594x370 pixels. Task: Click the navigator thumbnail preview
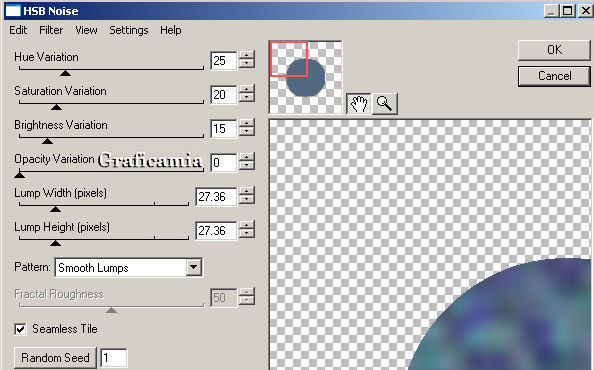tap(305, 77)
